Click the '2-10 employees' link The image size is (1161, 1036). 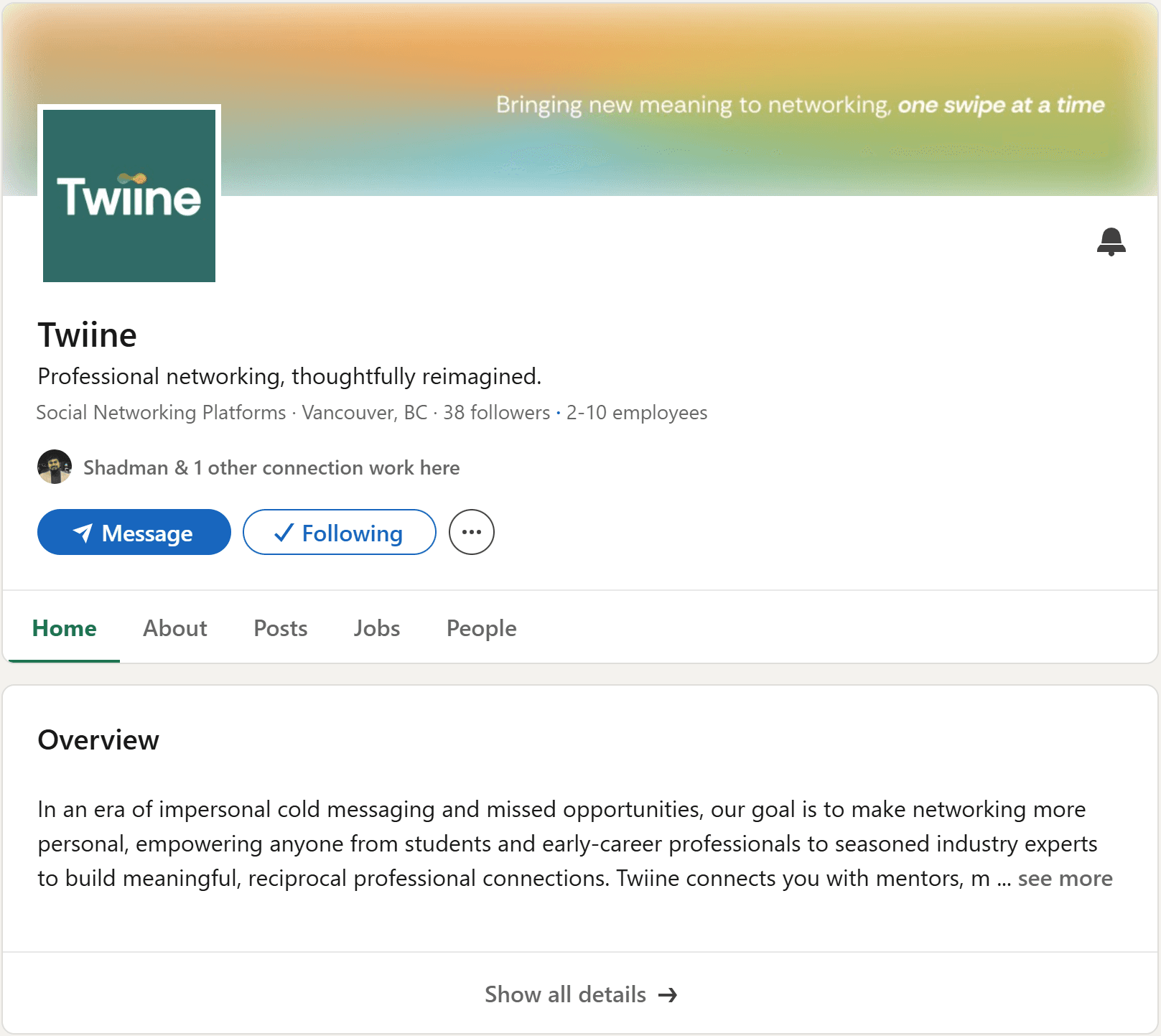[x=637, y=412]
